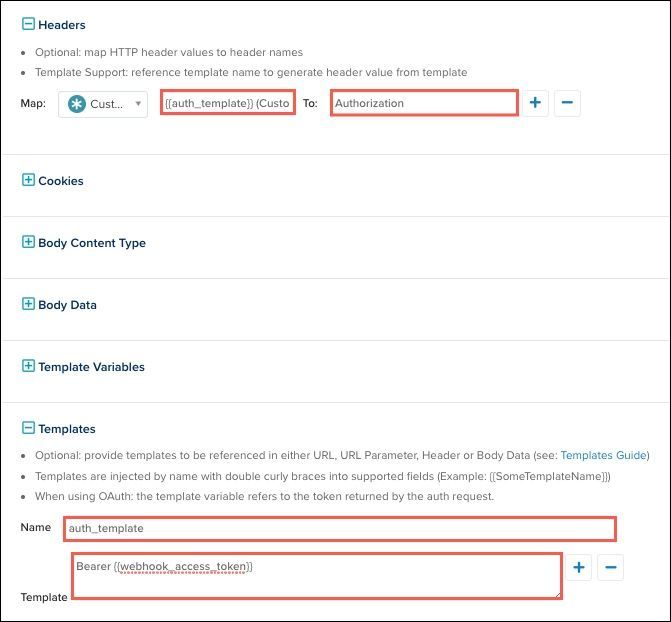Screen dimensions: 671x622
Task: Remove header mapping with minus button
Action: [x=567, y=103]
